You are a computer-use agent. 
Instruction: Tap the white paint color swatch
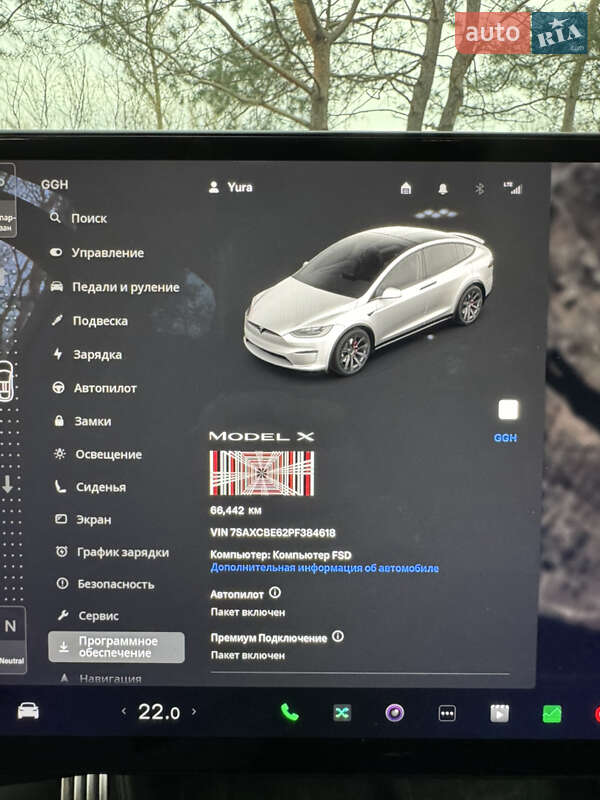[508, 410]
